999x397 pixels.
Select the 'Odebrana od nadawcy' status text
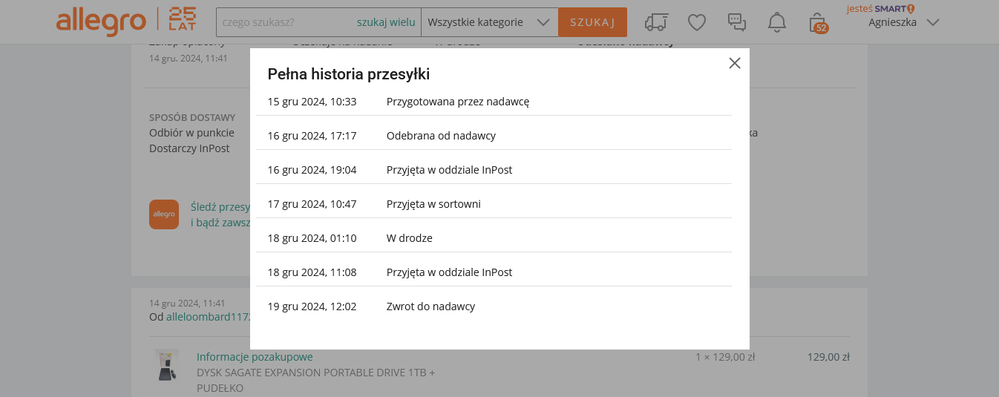point(441,136)
